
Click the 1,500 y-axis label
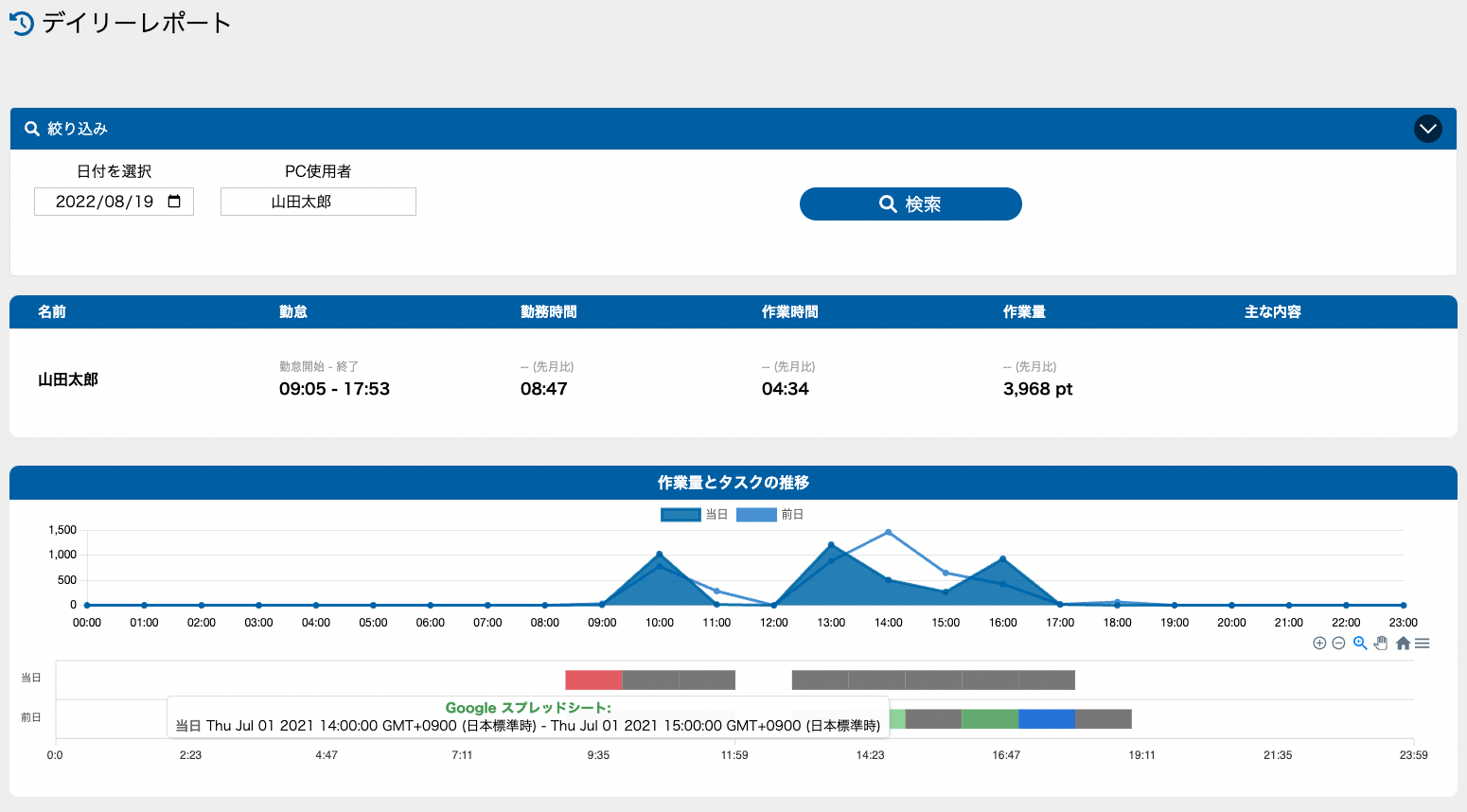click(62, 530)
